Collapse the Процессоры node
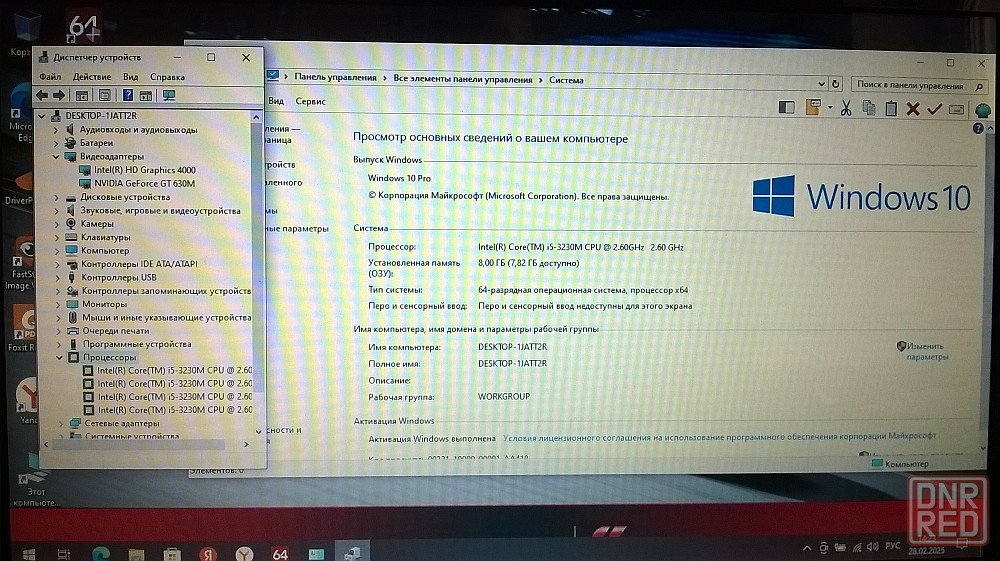This screenshot has height=561, width=1000. (x=59, y=357)
